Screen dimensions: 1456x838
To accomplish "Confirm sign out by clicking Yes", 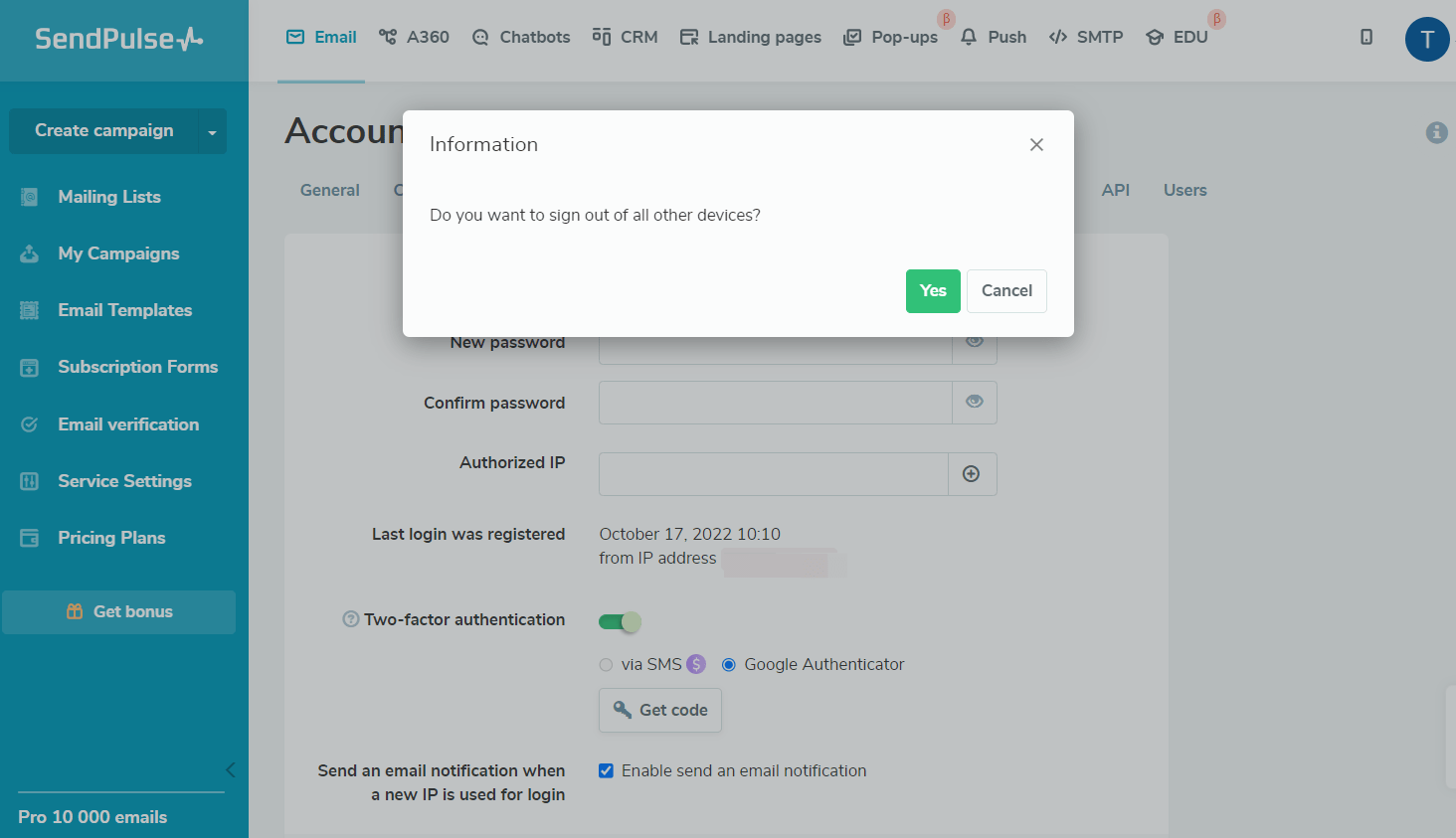I will click(x=933, y=291).
